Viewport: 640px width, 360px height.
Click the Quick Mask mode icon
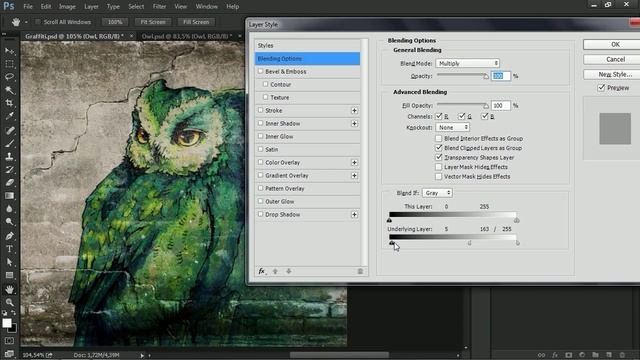point(9,341)
